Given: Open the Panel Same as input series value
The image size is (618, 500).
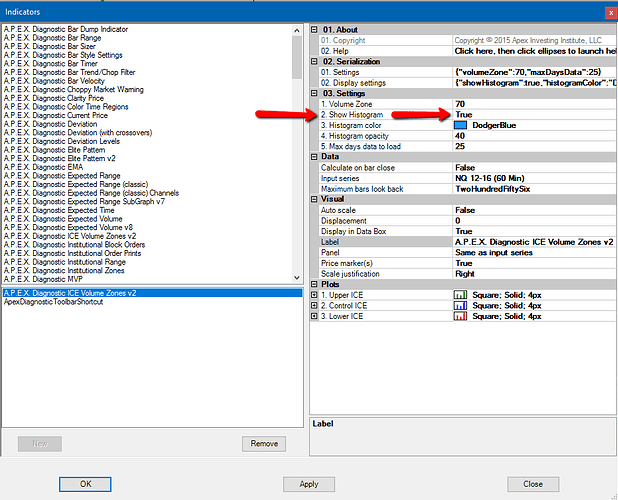Looking at the screenshot, I should point(535,253).
